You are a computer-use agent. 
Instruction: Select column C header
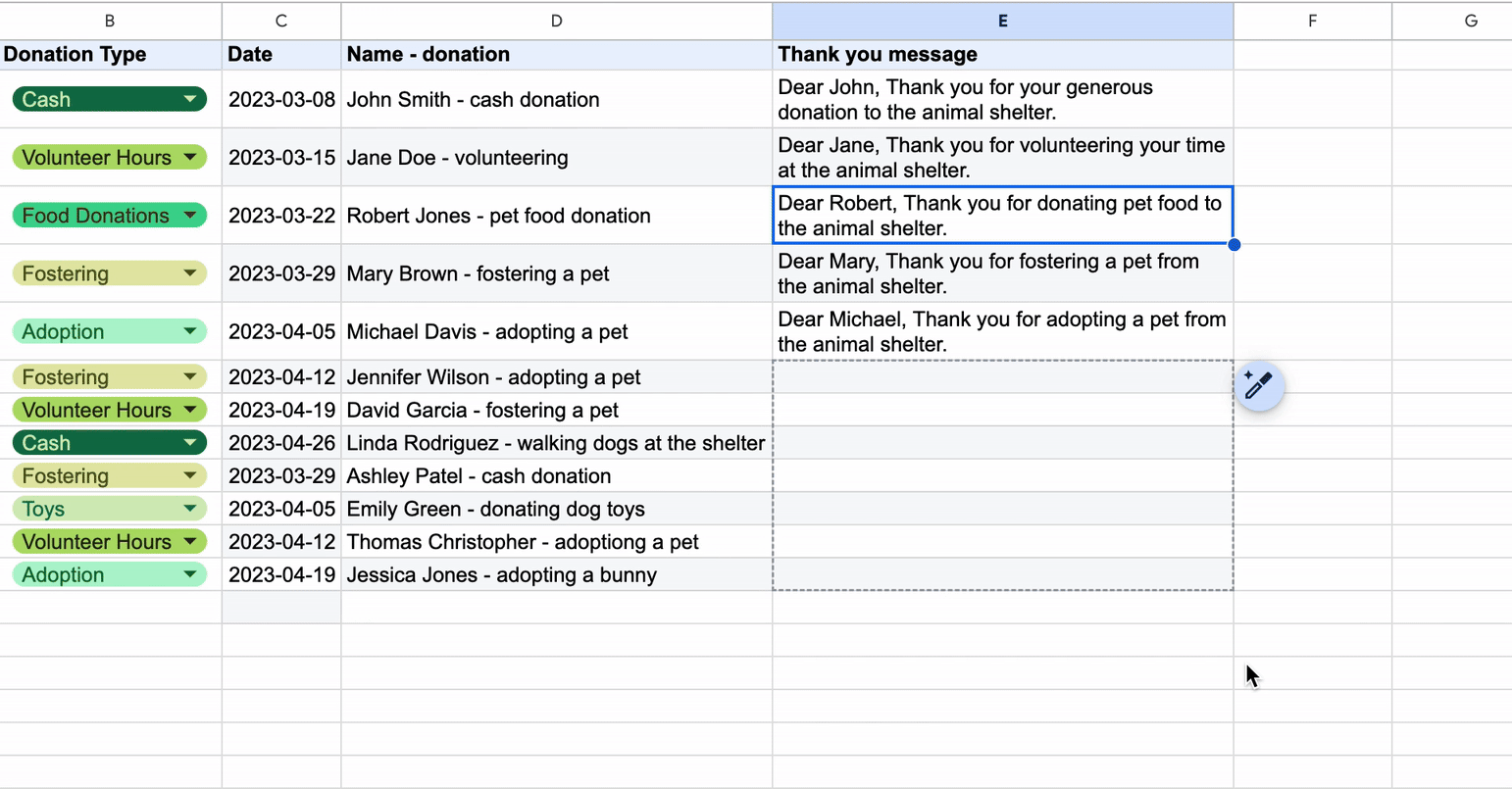coord(281,21)
